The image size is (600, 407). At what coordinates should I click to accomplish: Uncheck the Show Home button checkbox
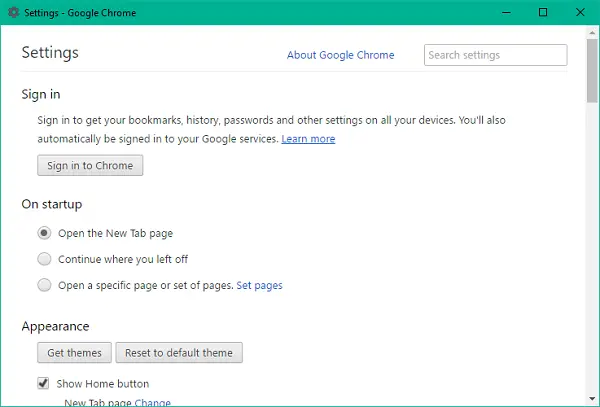tap(43, 383)
